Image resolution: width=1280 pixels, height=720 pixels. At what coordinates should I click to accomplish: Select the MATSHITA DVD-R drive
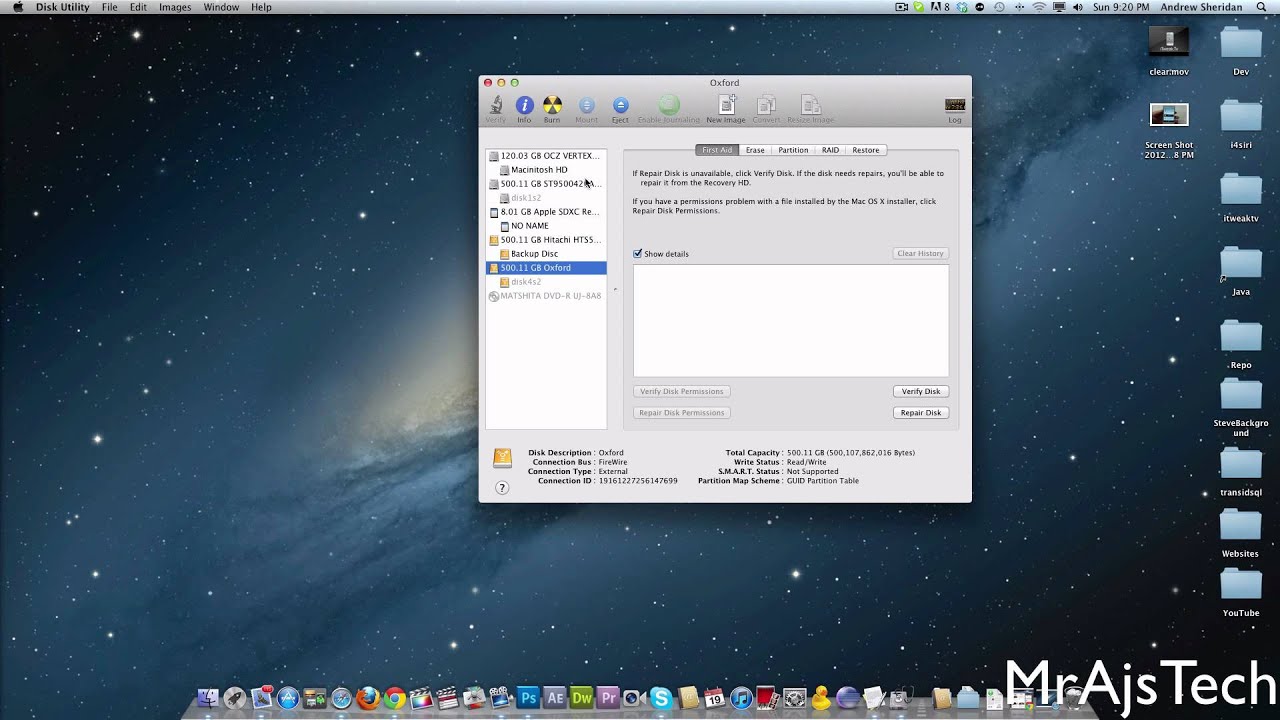[x=546, y=296]
